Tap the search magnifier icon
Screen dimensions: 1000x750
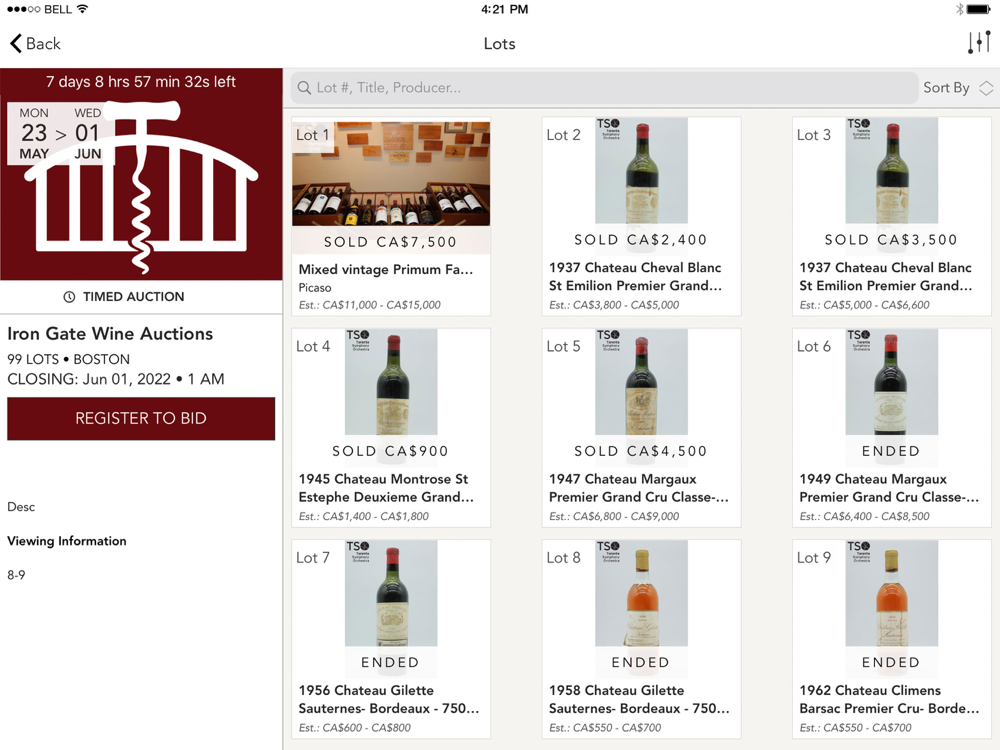304,88
